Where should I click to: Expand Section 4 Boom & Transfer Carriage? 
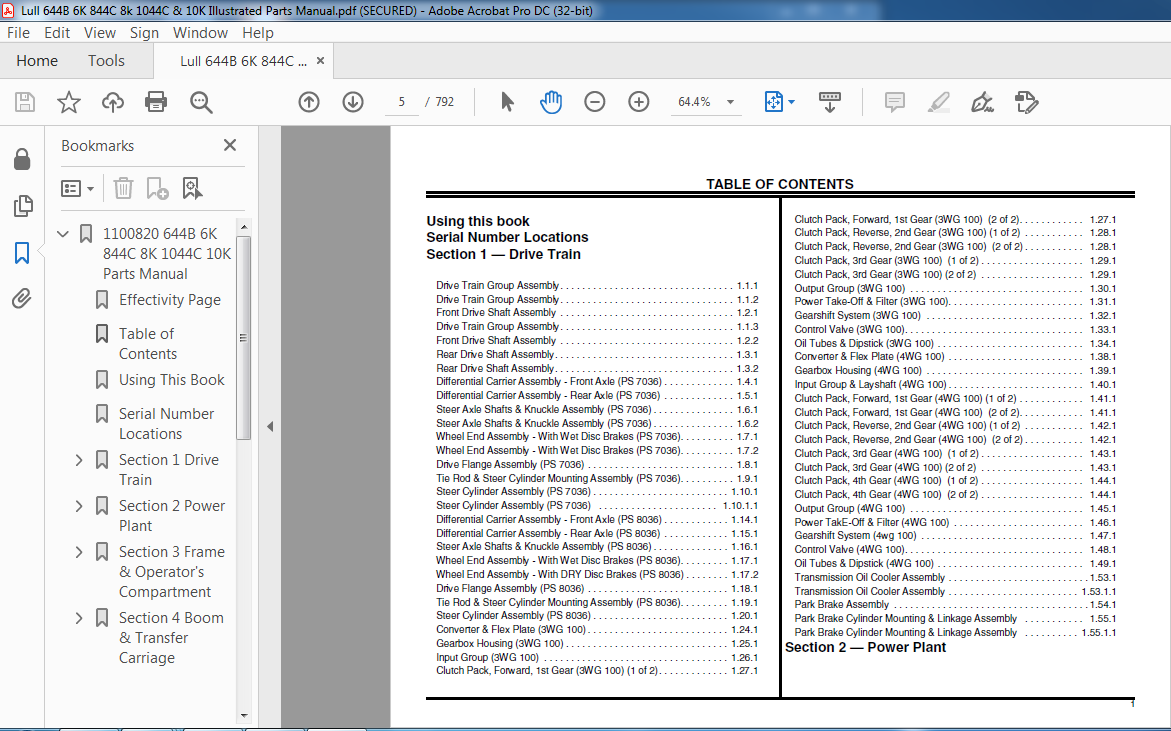tap(79, 618)
